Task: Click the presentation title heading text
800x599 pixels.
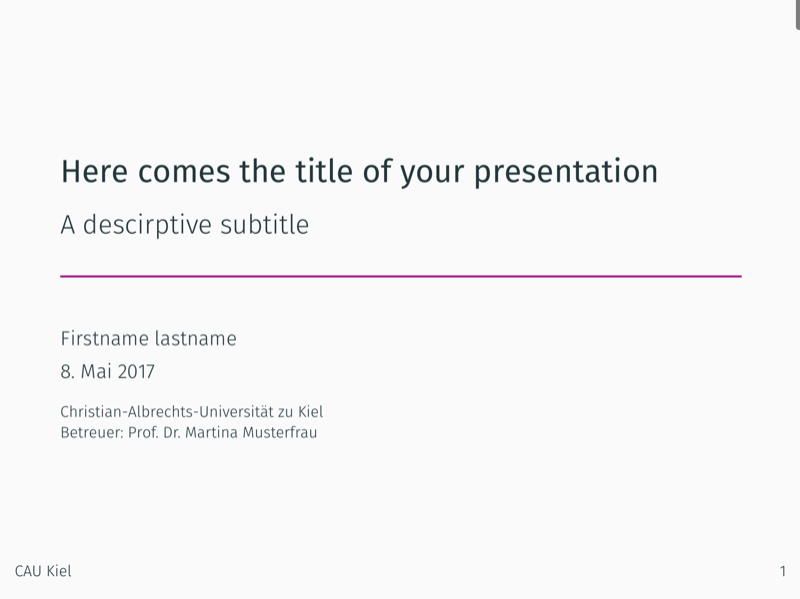Action: 359,172
